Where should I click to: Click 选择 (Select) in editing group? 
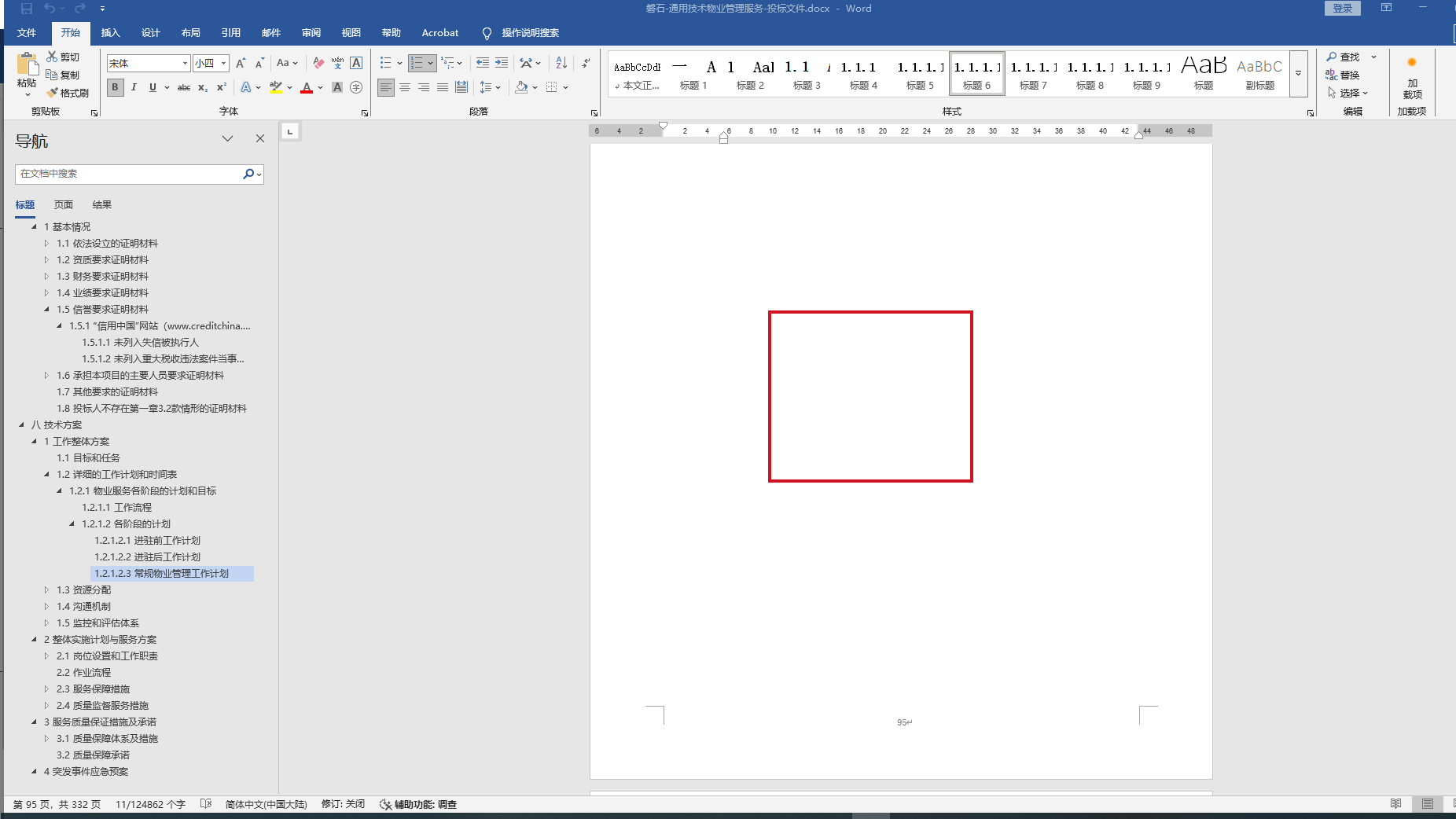pyautogui.click(x=1348, y=93)
